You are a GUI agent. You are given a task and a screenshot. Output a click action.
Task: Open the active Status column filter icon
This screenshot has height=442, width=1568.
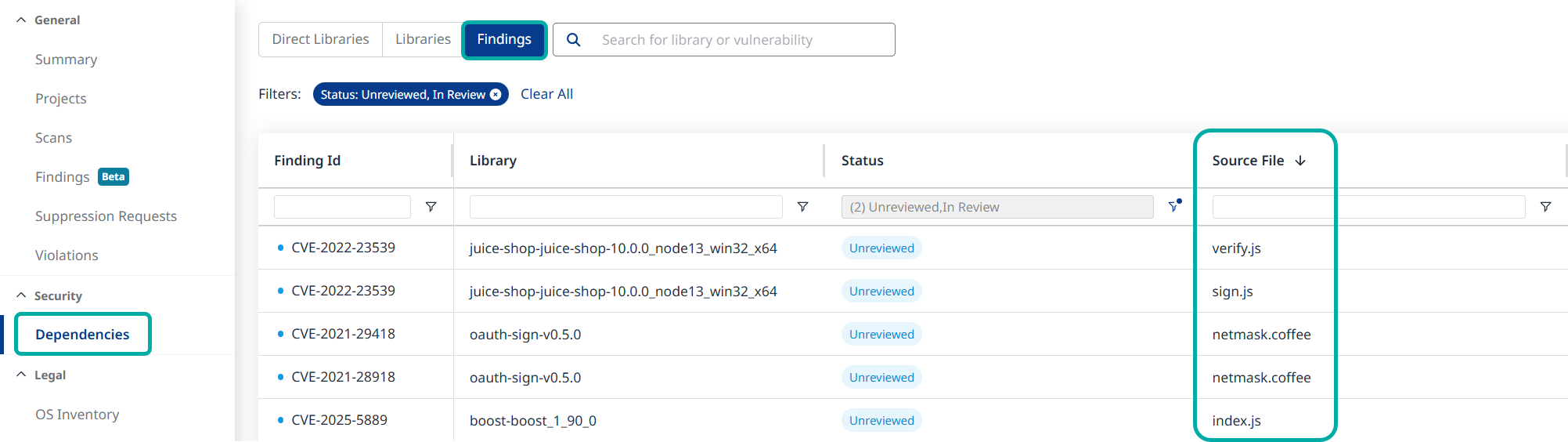[1173, 207]
